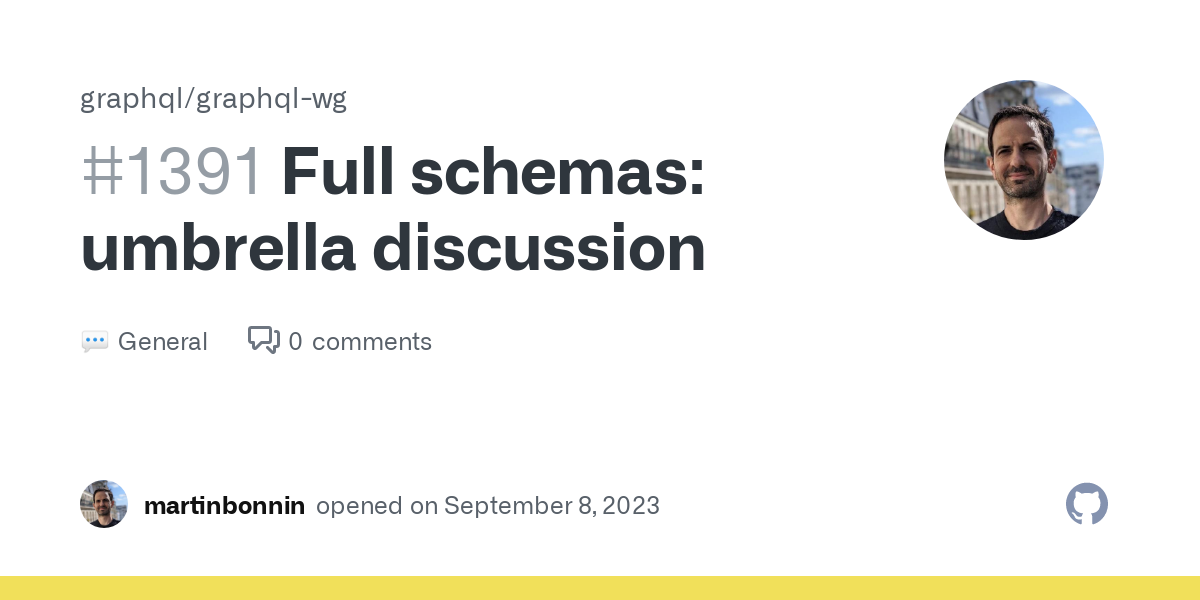Click 'umbrella discussion' title text
The width and height of the screenshot is (1200, 600).
coord(393,249)
